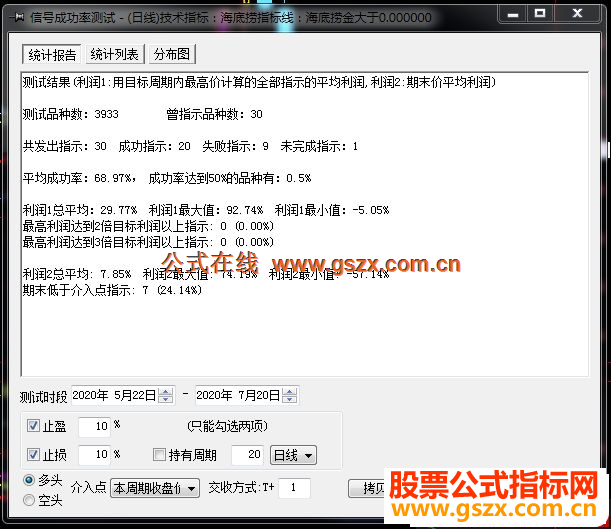The height and width of the screenshot is (529, 611).
Task: Click the 止损 percentage input field
Action: [x=94, y=455]
